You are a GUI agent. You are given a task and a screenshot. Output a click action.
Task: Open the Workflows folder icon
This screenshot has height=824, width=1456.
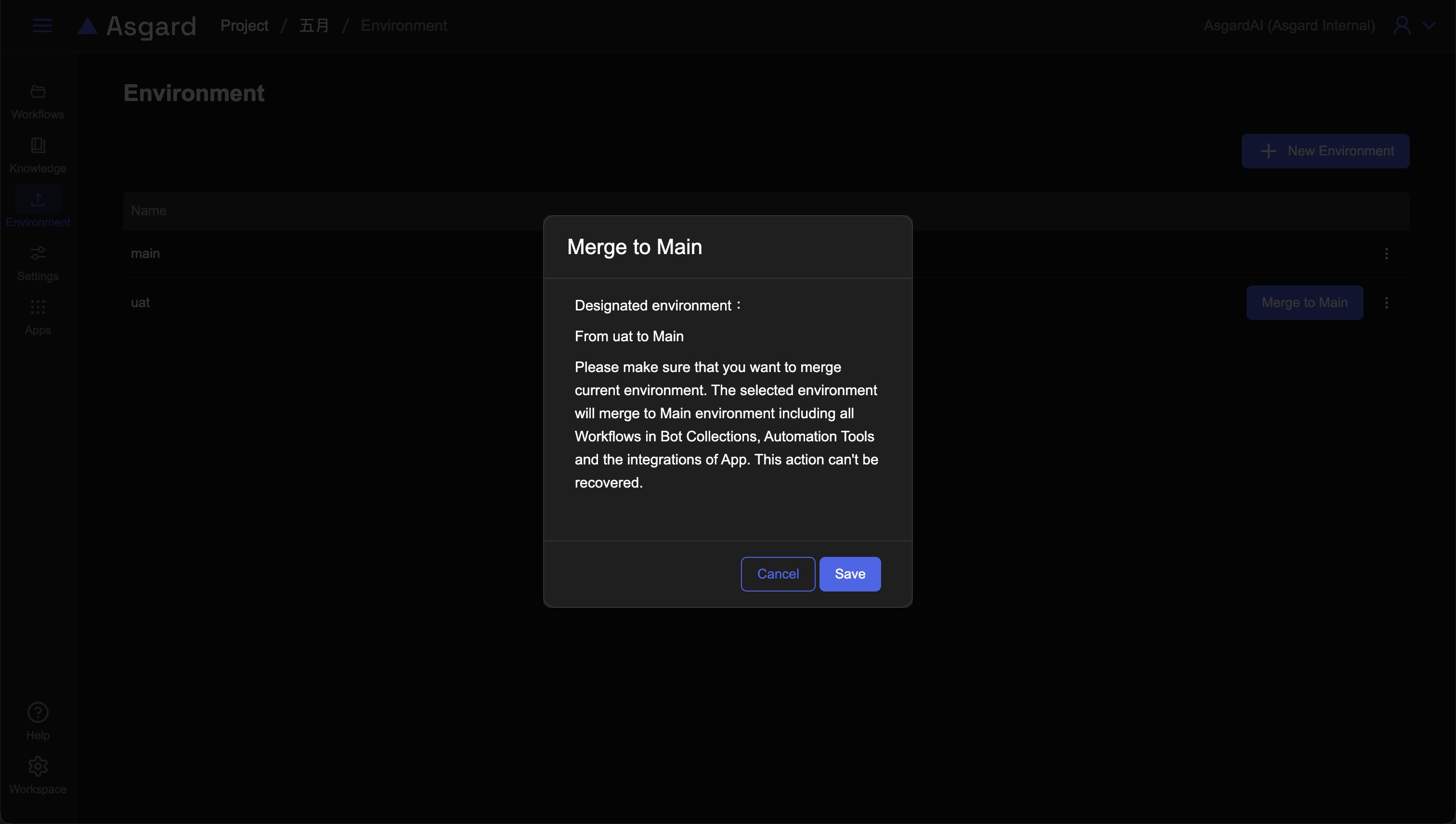click(x=38, y=91)
